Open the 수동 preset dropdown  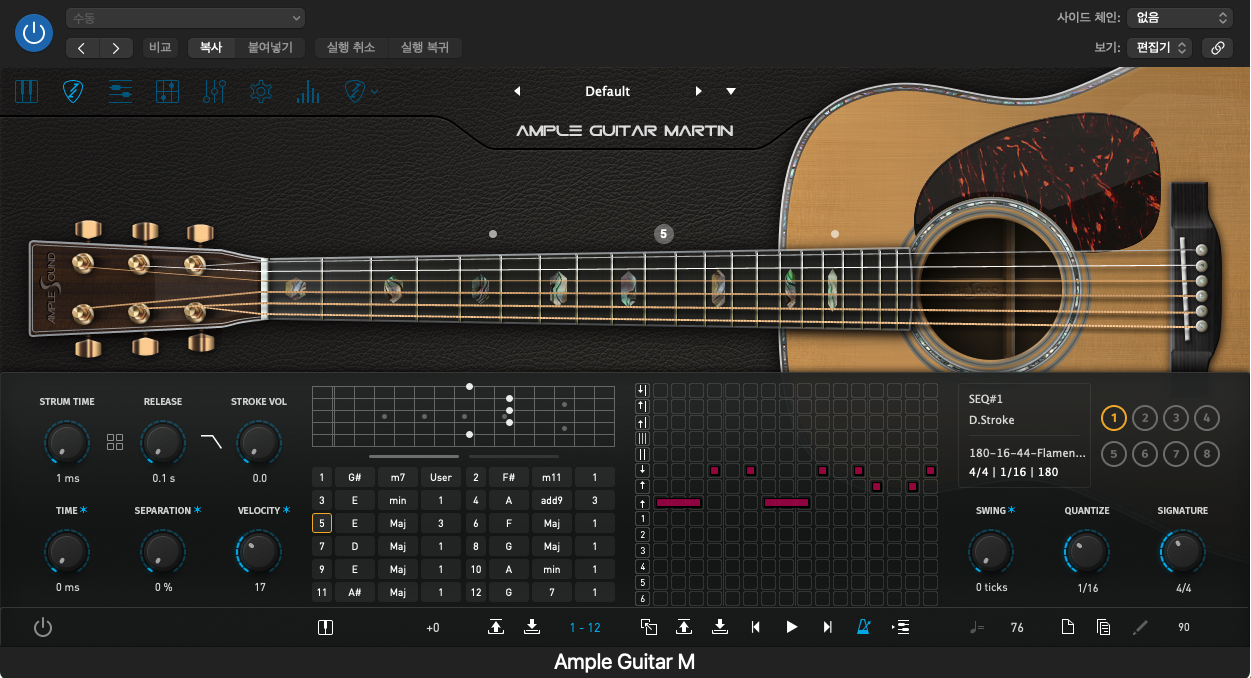(x=185, y=18)
